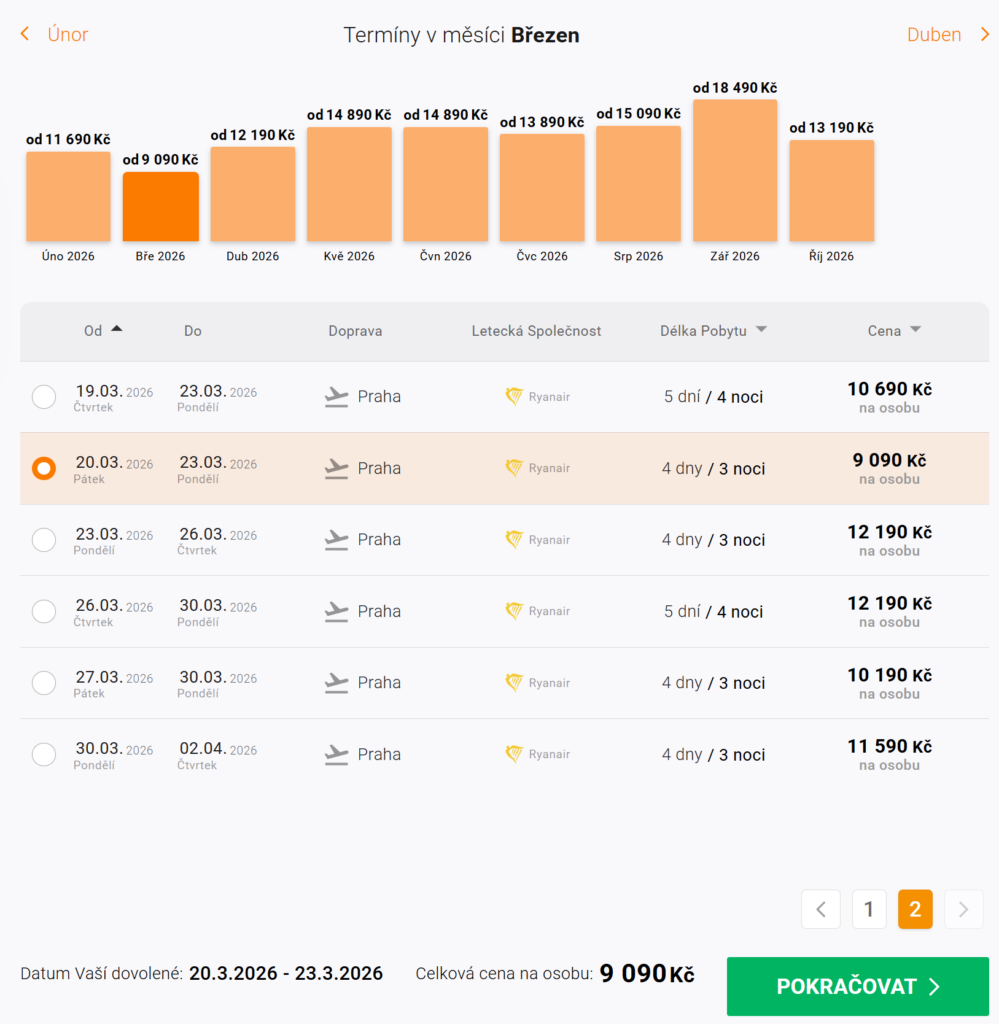Viewport: 999px width, 1024px height.
Task: Click the Ryanair logo in the 30.03. departure row
Action: click(x=514, y=754)
